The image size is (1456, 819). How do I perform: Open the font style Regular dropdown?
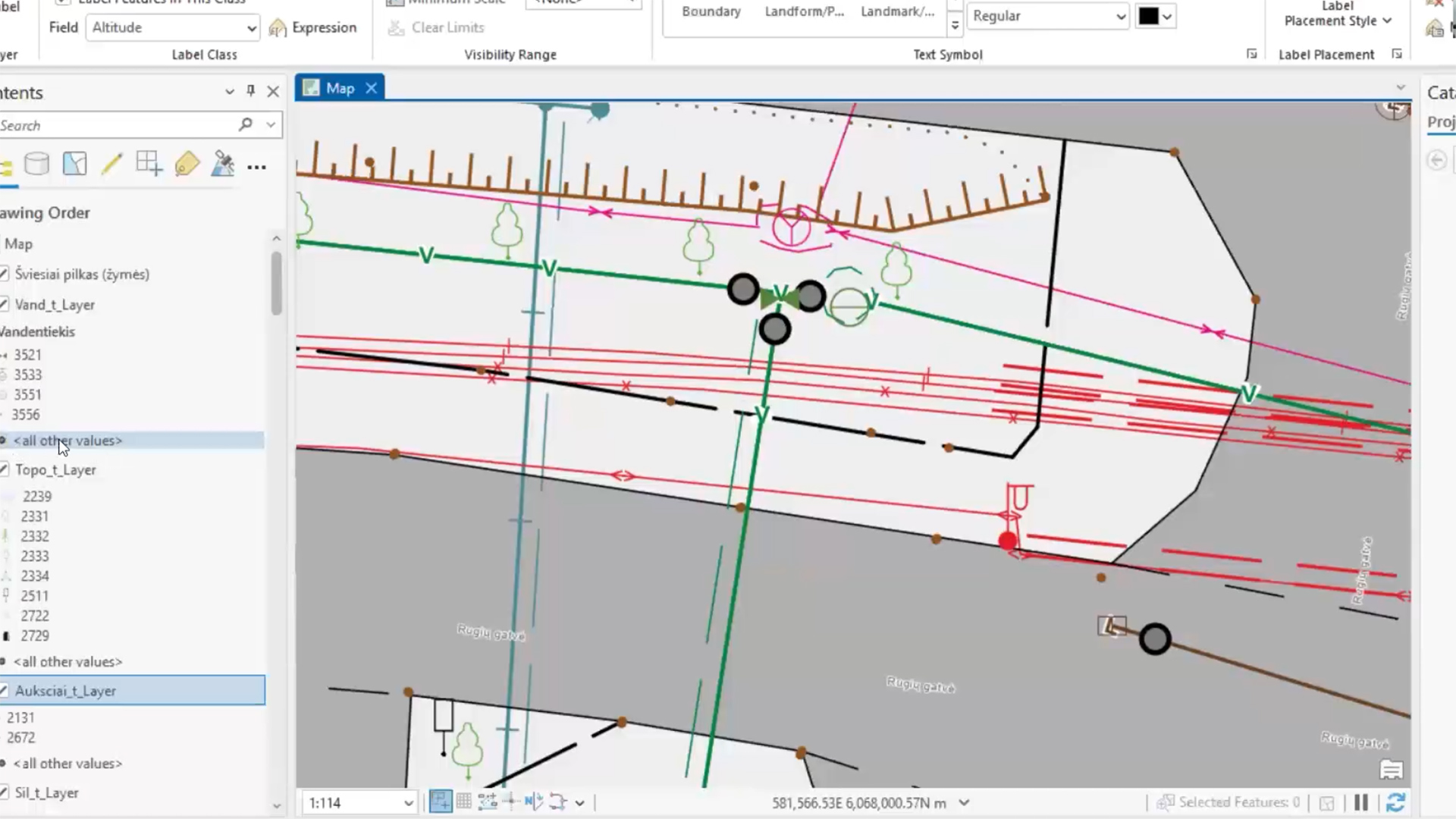1048,16
